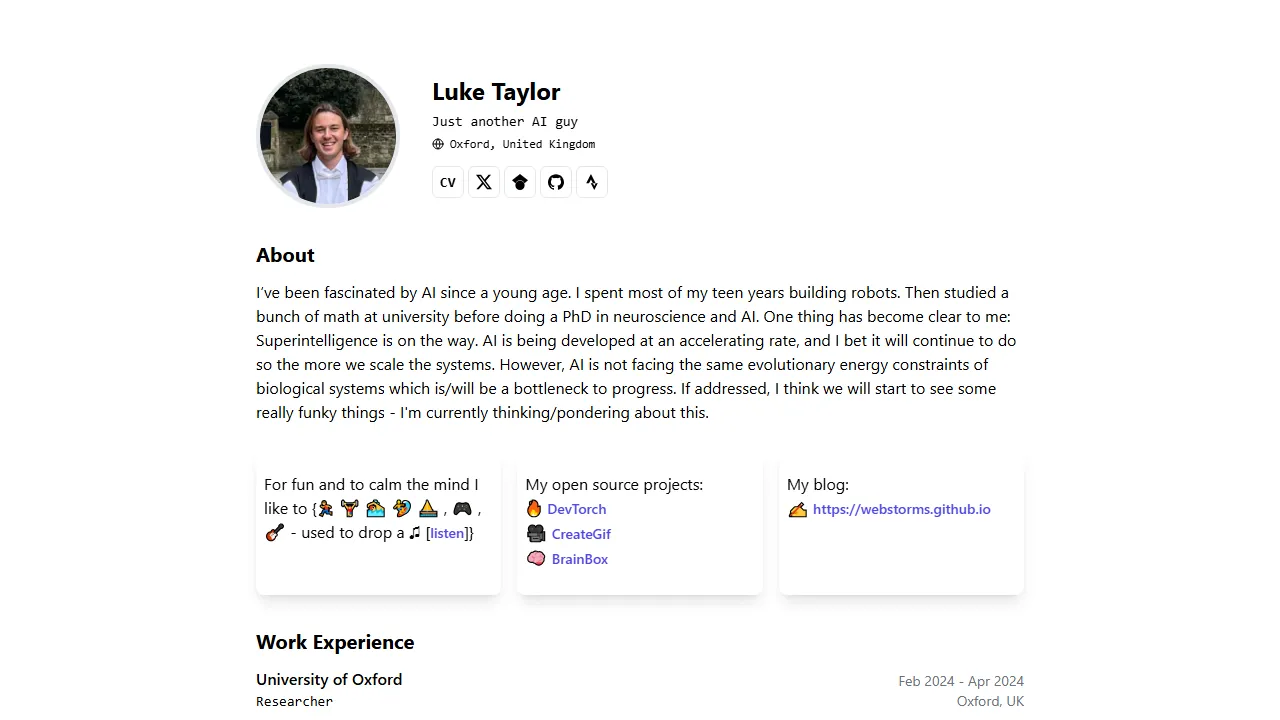The width and height of the screenshot is (1280, 720).
Task: Click the Google Scholar graduation cap icon
Action: [520, 182]
